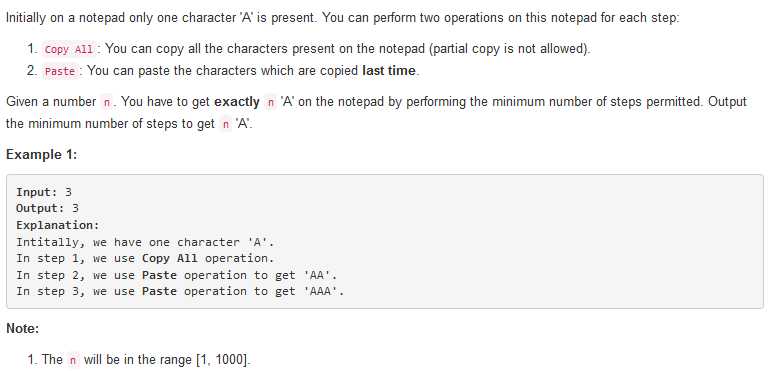Click bold 'Copy All' inside the code block
The image size is (769, 371).
170,258
